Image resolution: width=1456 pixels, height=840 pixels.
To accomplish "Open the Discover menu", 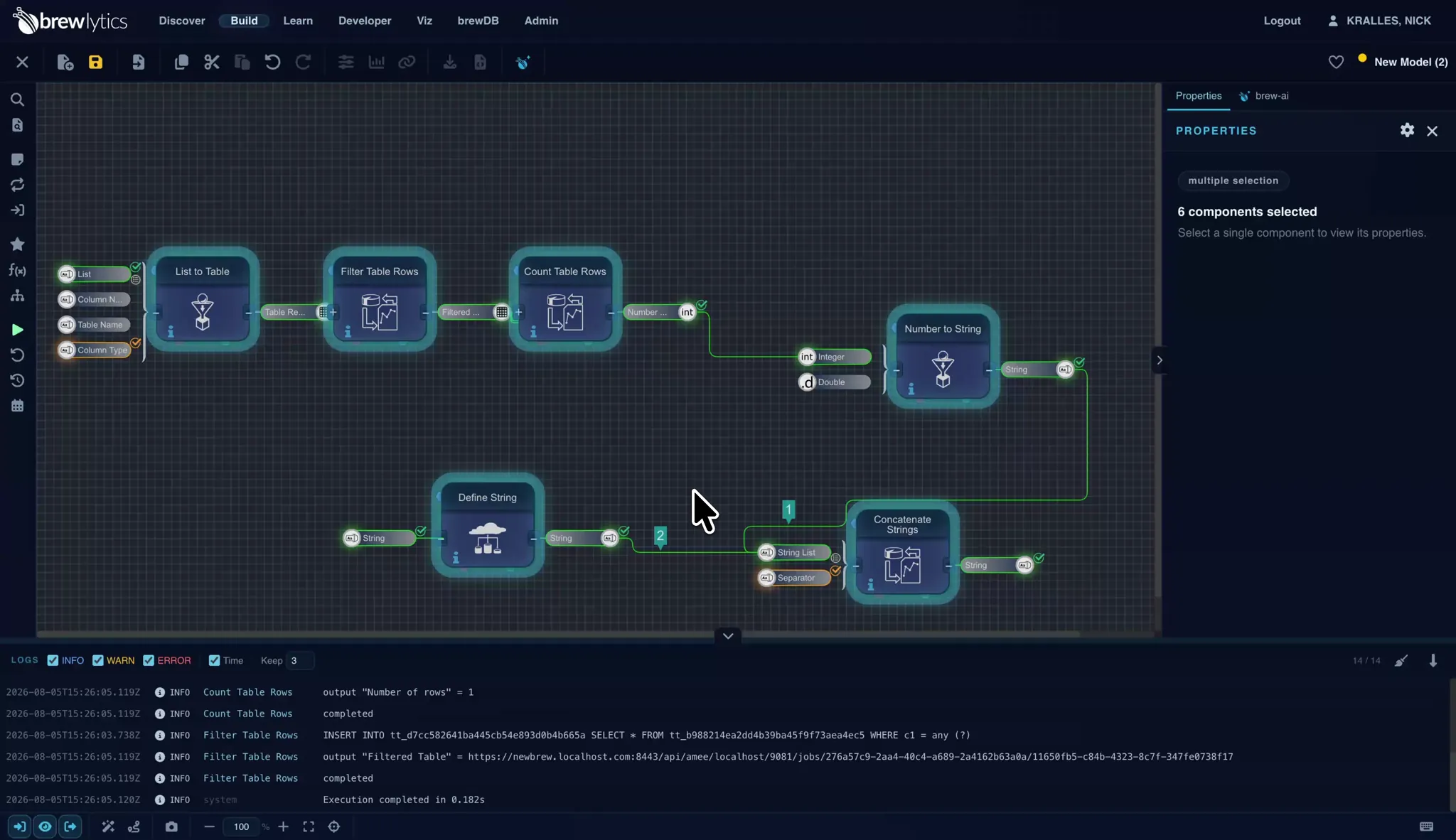I will pos(182,21).
